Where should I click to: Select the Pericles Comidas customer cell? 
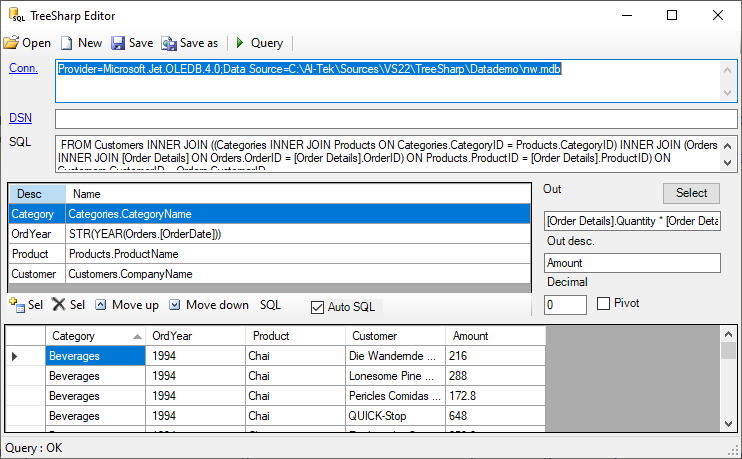point(395,396)
